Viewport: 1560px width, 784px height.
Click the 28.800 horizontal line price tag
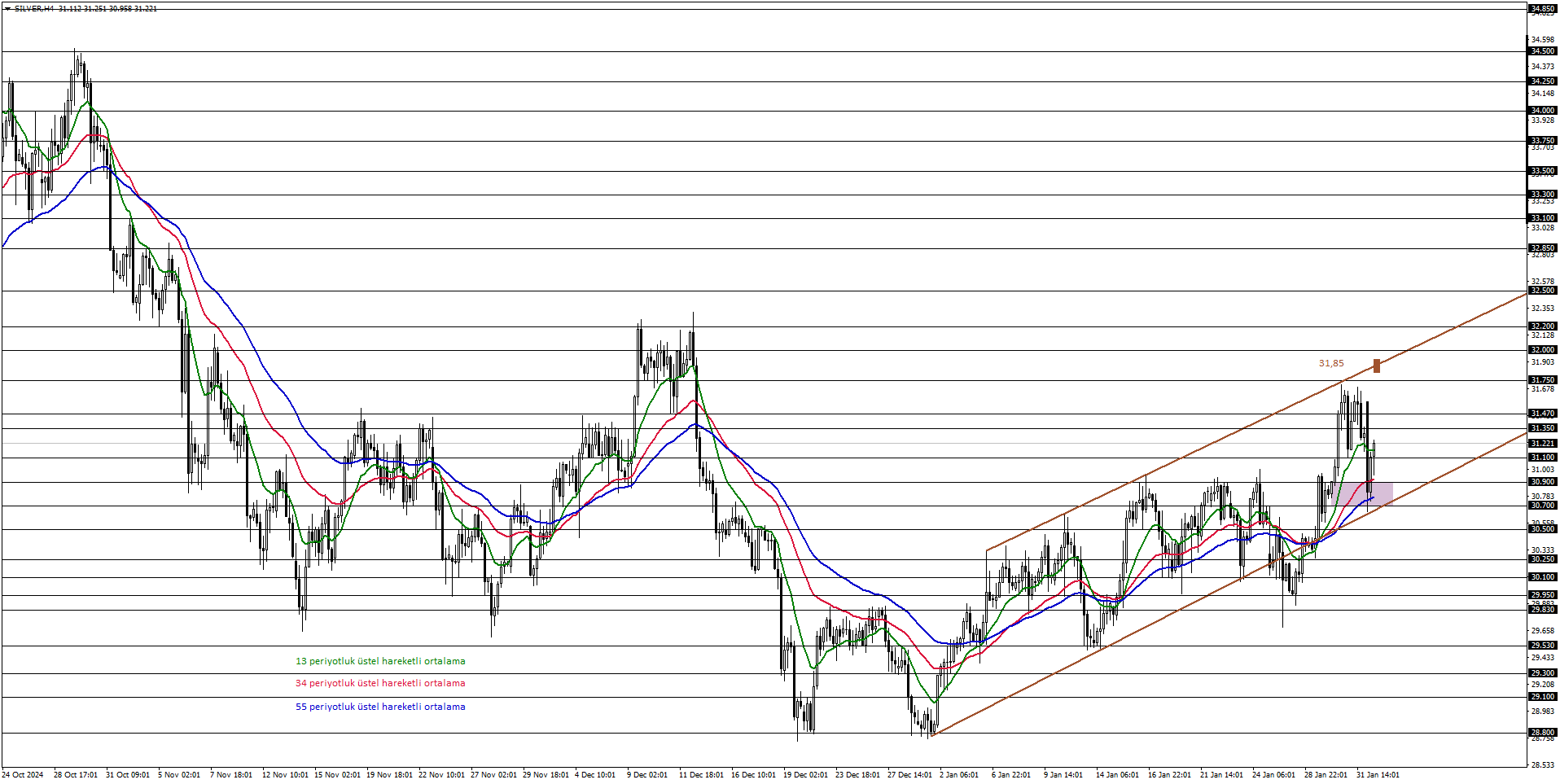click(1543, 733)
